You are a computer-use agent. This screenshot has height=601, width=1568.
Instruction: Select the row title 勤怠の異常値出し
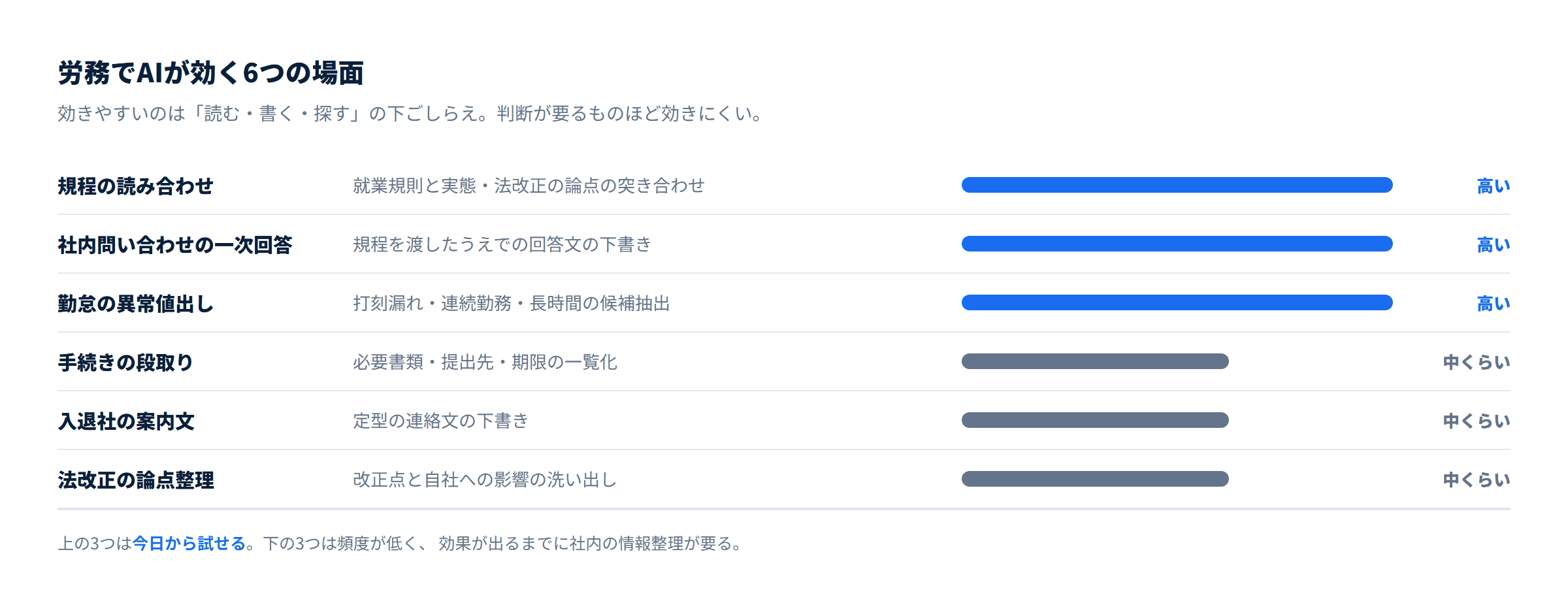coord(136,303)
